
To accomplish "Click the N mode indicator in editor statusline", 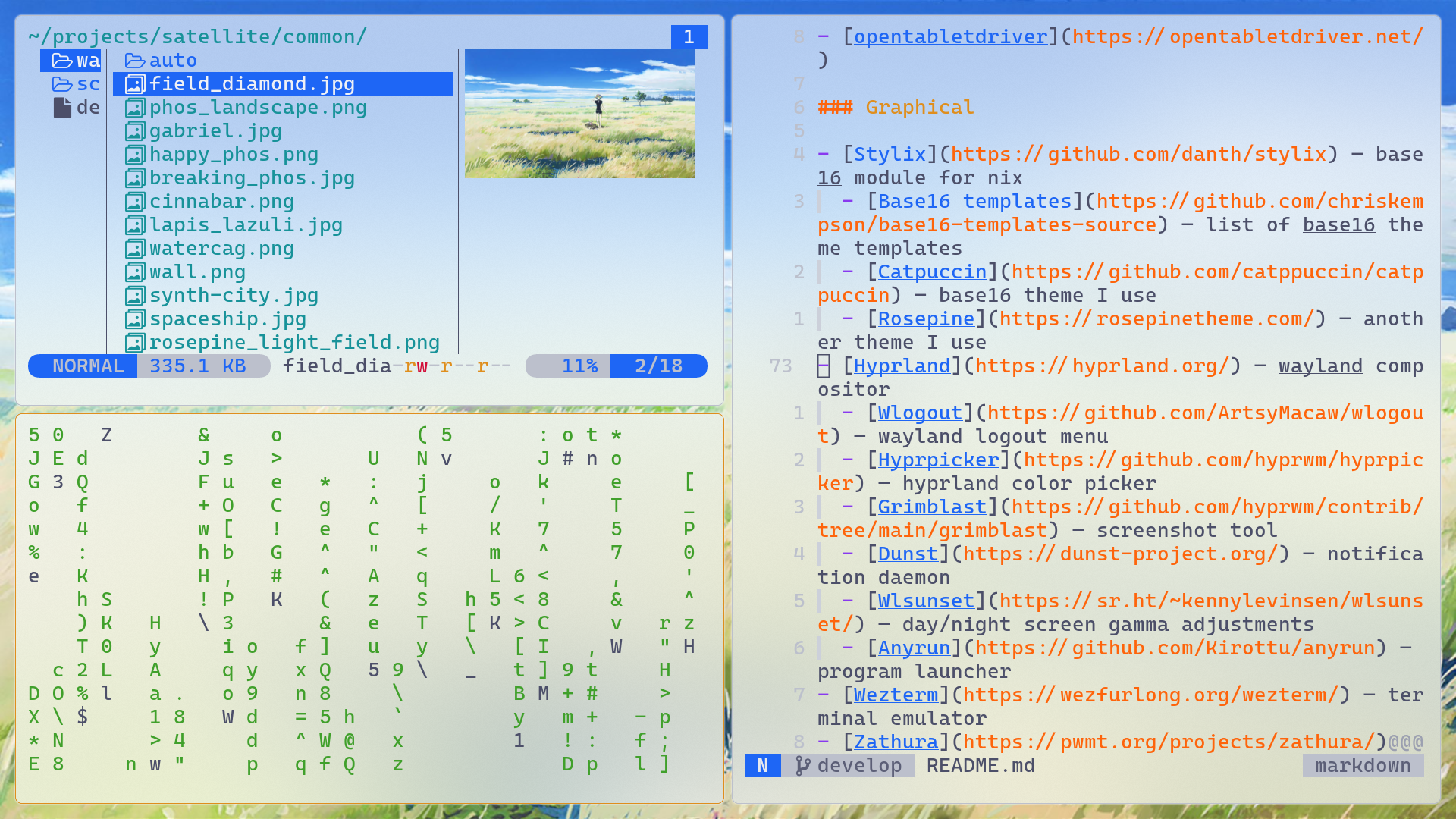I will pyautogui.click(x=763, y=766).
